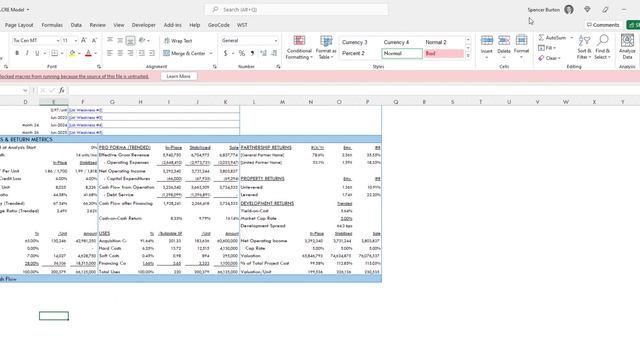Select Top Align icon
The width and height of the screenshot is (640, 360).
click(x=110, y=40)
